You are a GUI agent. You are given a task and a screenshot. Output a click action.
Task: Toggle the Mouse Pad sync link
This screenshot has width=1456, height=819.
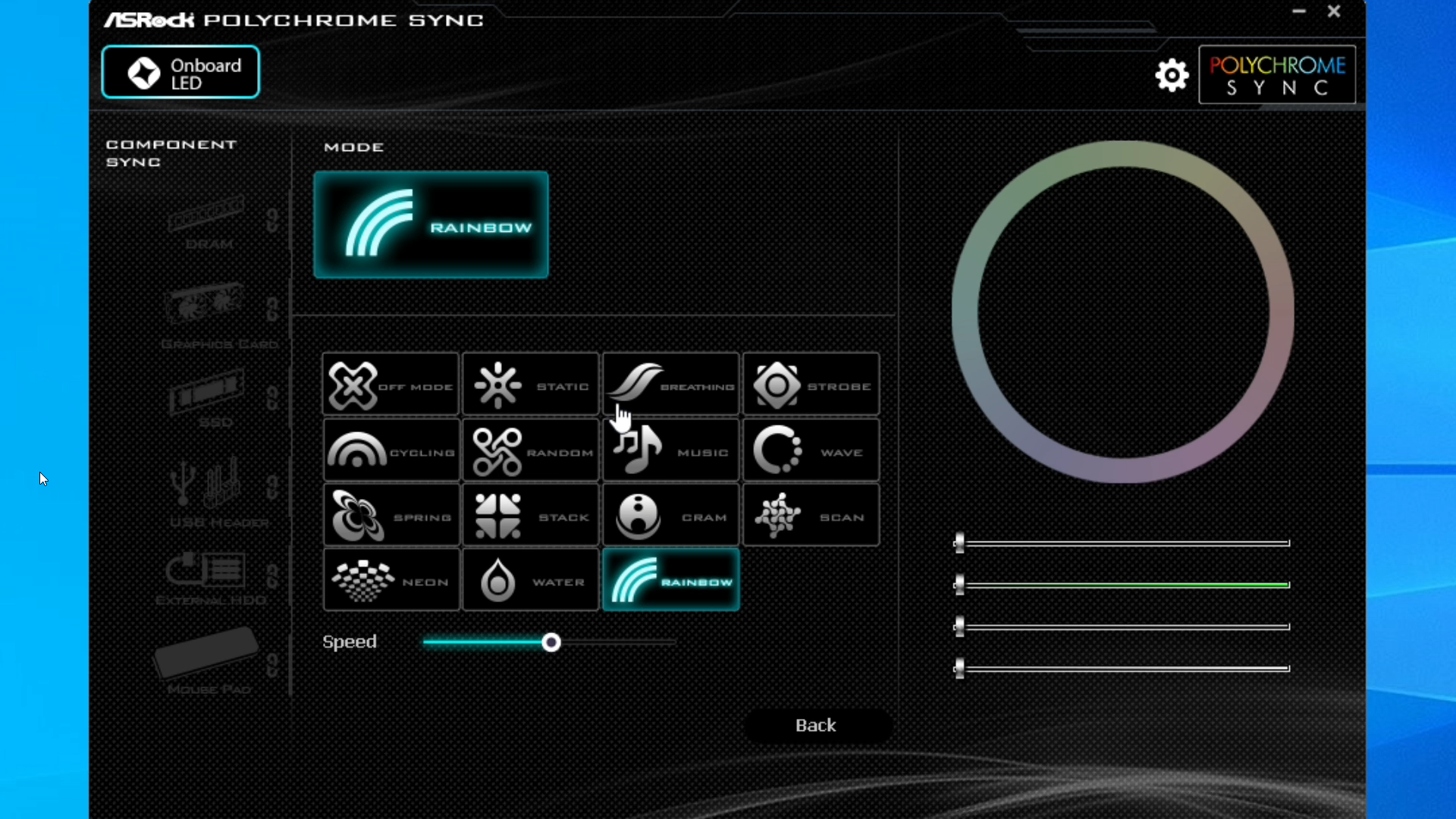[272, 665]
